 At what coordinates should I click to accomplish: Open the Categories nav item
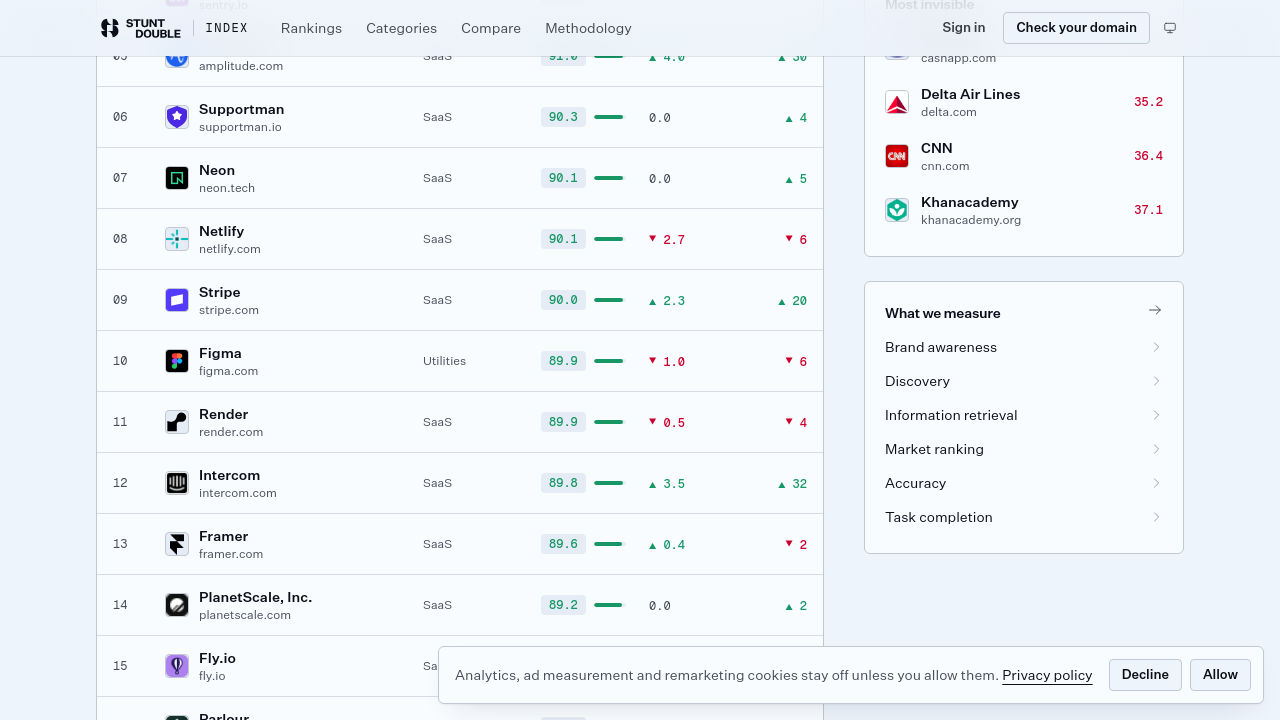[401, 28]
